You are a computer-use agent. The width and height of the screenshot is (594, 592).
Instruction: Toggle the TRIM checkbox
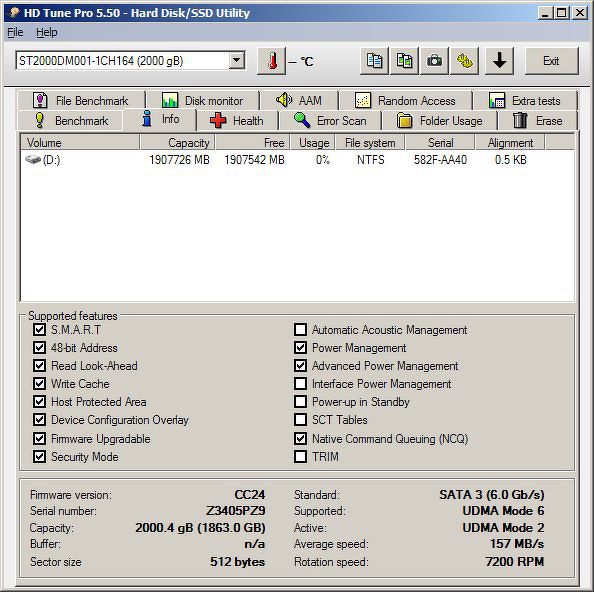[x=300, y=456]
